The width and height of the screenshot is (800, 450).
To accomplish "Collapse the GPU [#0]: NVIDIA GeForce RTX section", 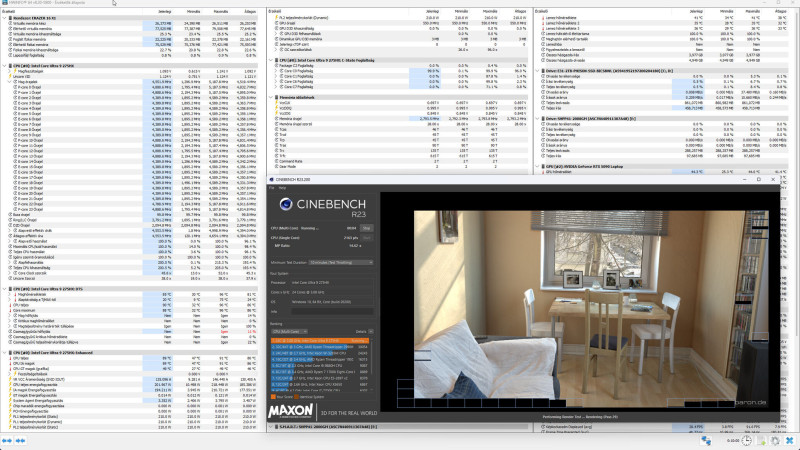I will pos(537,166).
